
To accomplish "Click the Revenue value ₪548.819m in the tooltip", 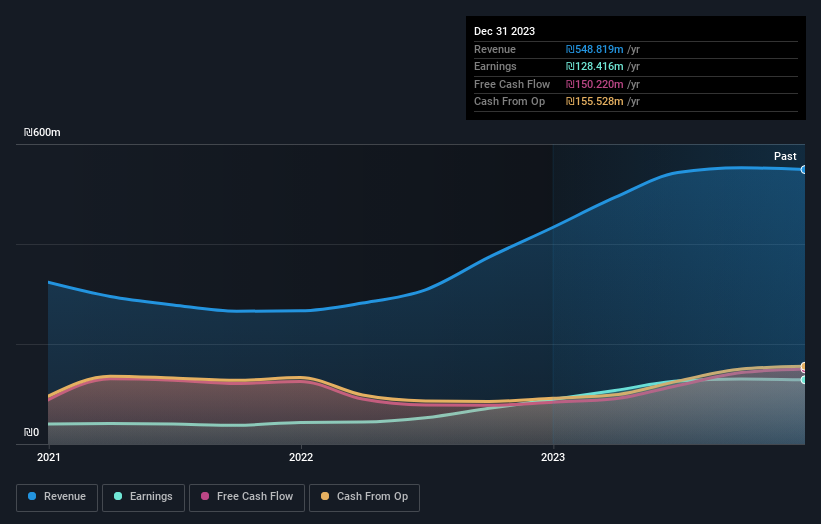I will coord(594,49).
